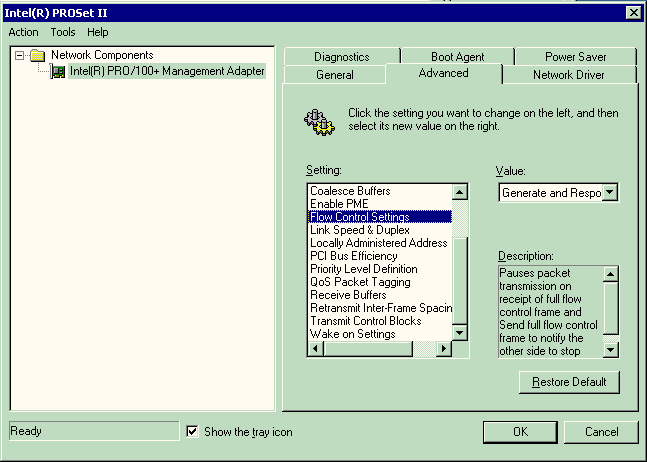Confirm with the OK button
This screenshot has height=462, width=647.
click(520, 432)
